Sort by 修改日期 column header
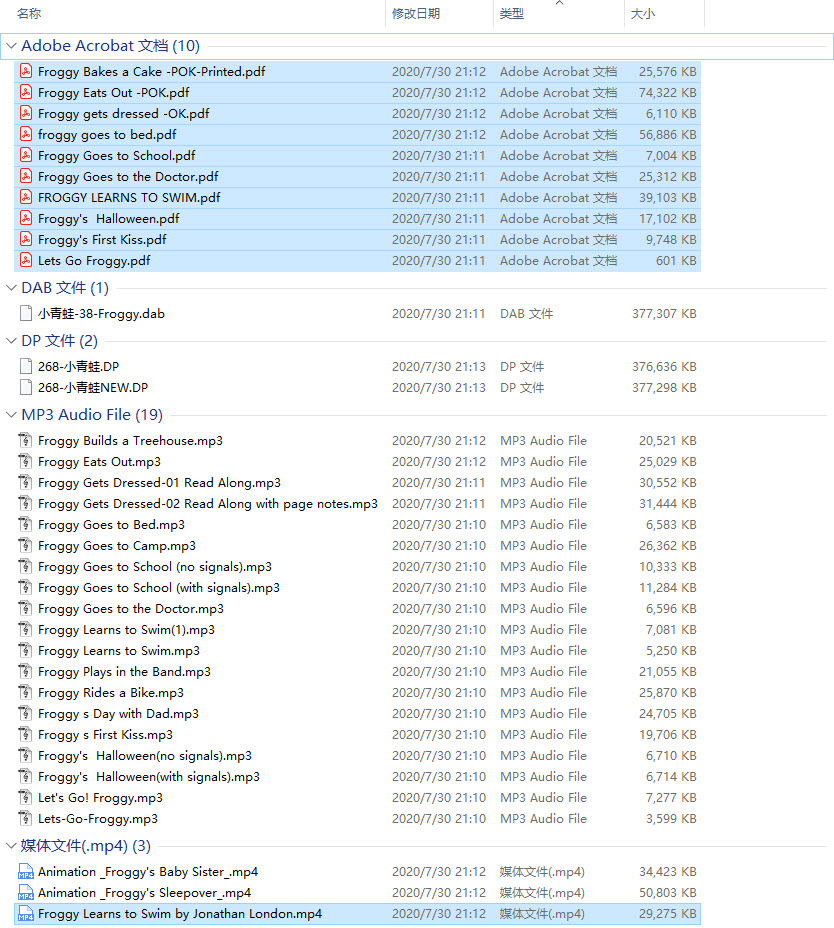The height and width of the screenshot is (928, 834). coord(416,13)
